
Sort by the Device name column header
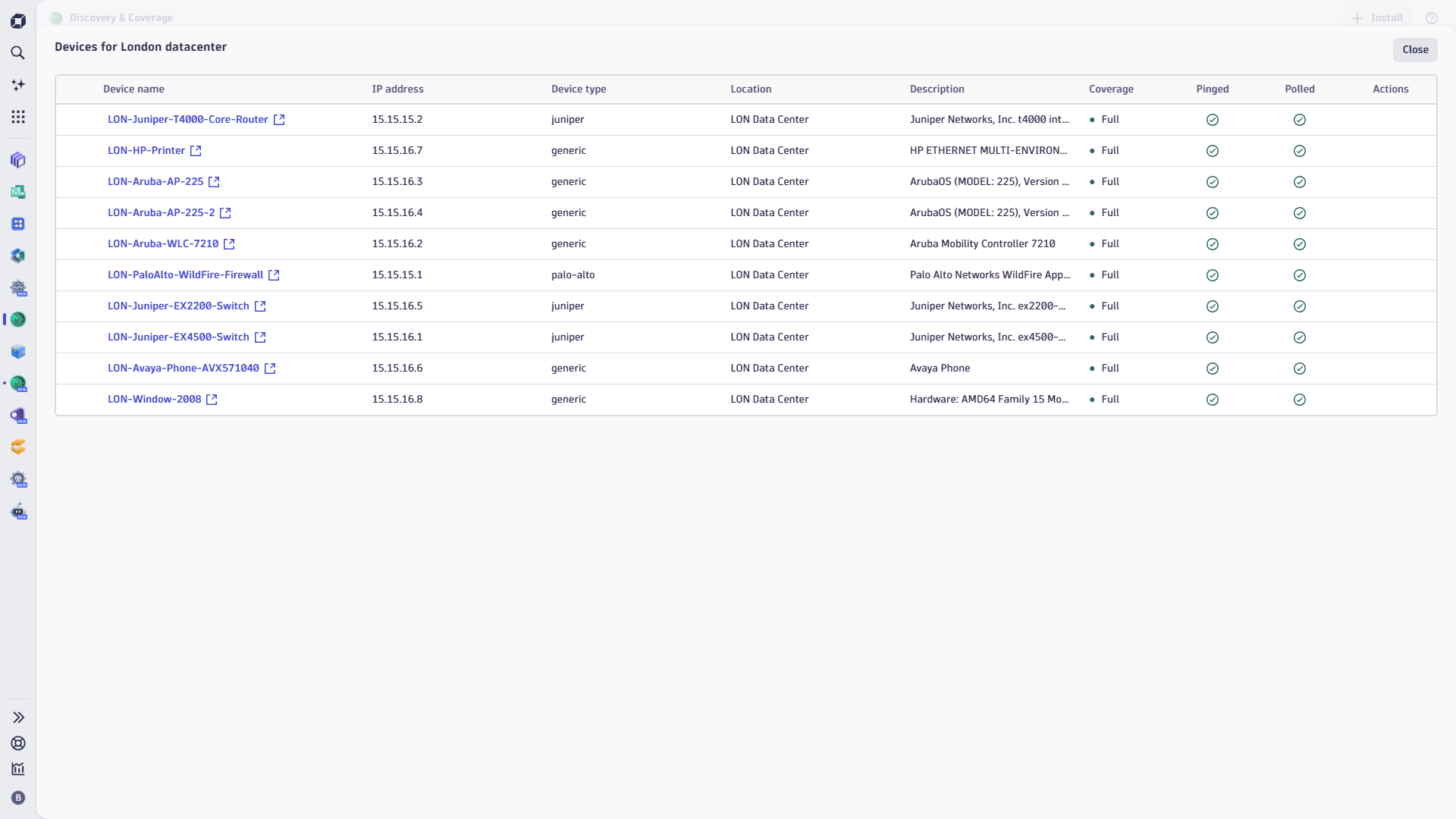[133, 89]
